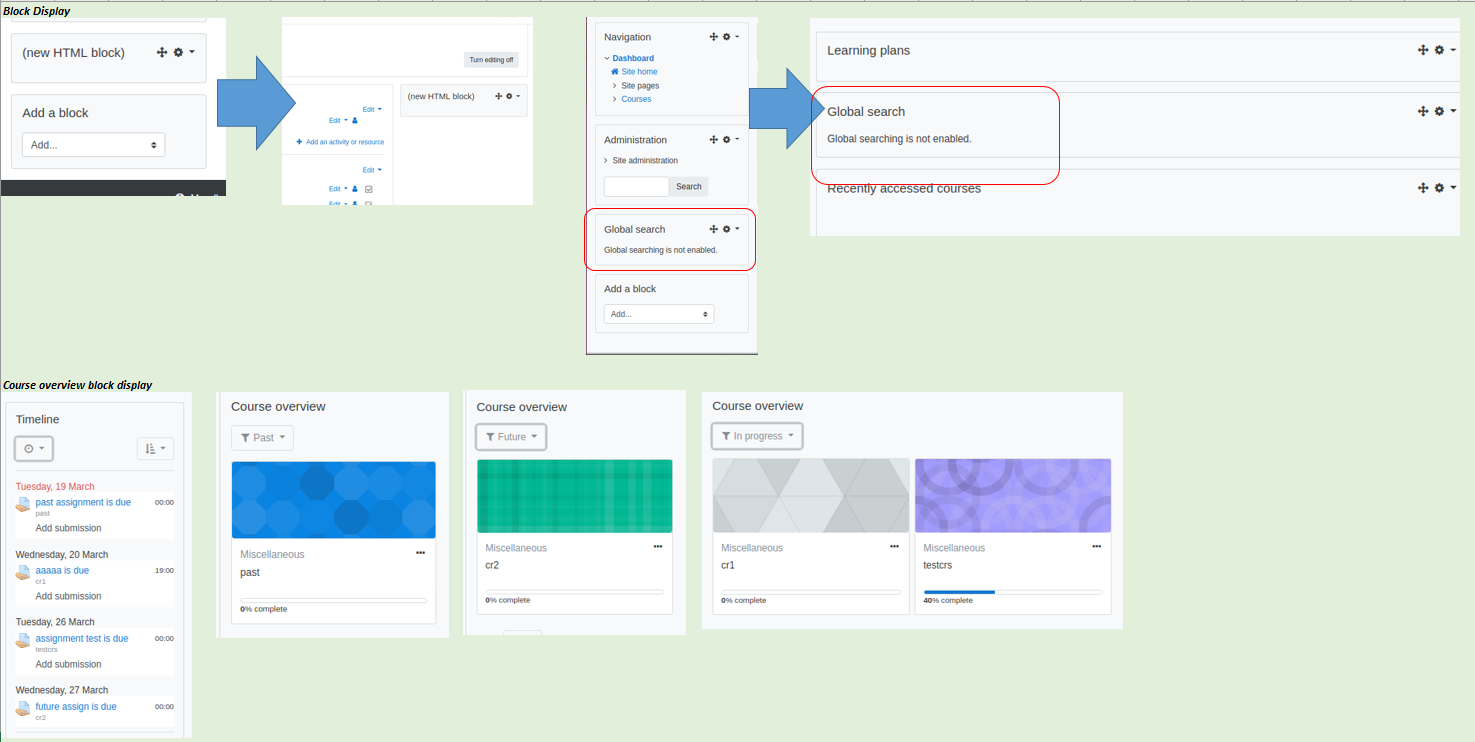Open the Navigation block gear menu

(x=730, y=36)
